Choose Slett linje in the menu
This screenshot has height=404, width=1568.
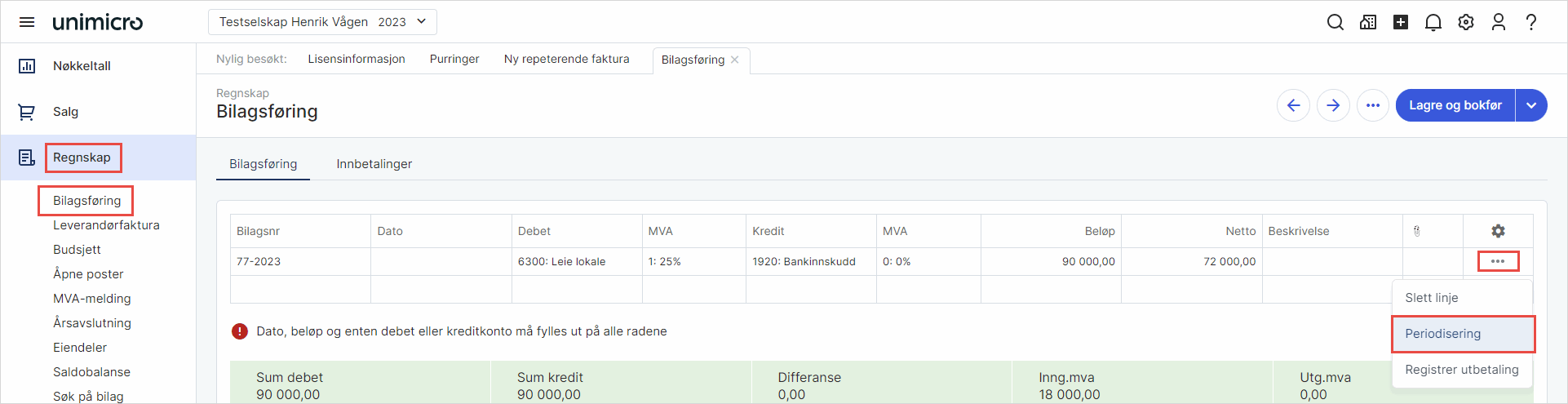(1462, 298)
